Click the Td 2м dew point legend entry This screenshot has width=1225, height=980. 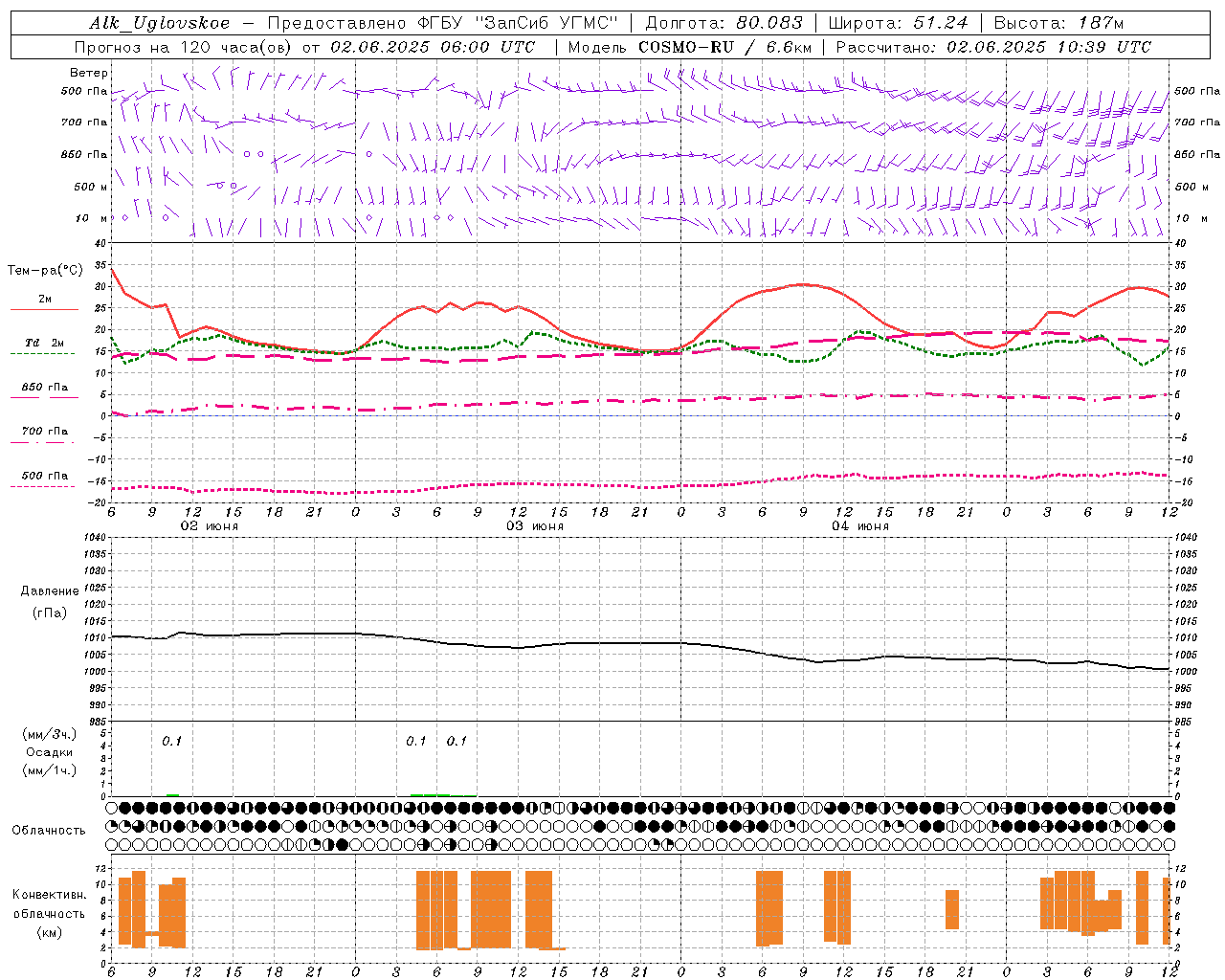45,343
